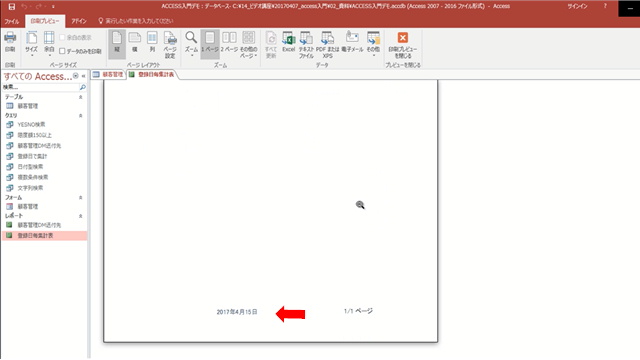The width and height of the screenshot is (640, 360).
Task: Export the report using the Excel icon
Action: (x=289, y=42)
